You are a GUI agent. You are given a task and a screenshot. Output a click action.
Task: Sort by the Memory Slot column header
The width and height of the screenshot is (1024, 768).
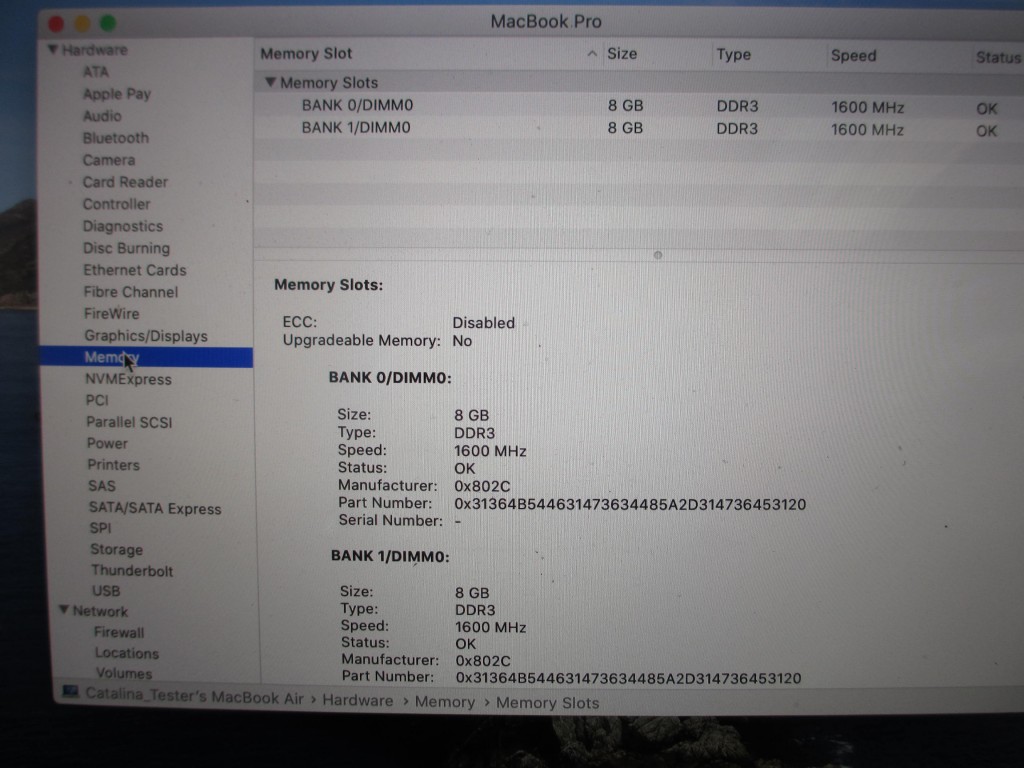tap(306, 54)
